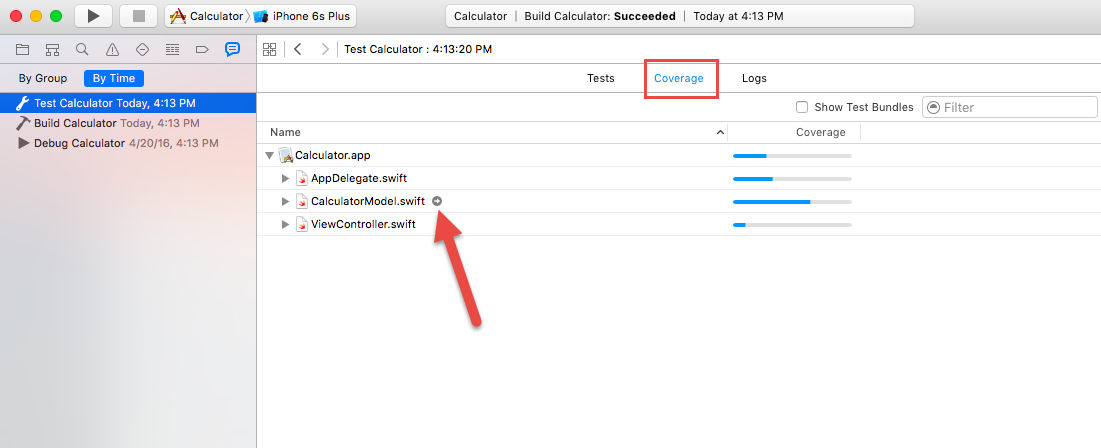Image resolution: width=1101 pixels, height=448 pixels.
Task: Expand CalculatorModel.swift disclosure triangle
Action: coord(285,202)
